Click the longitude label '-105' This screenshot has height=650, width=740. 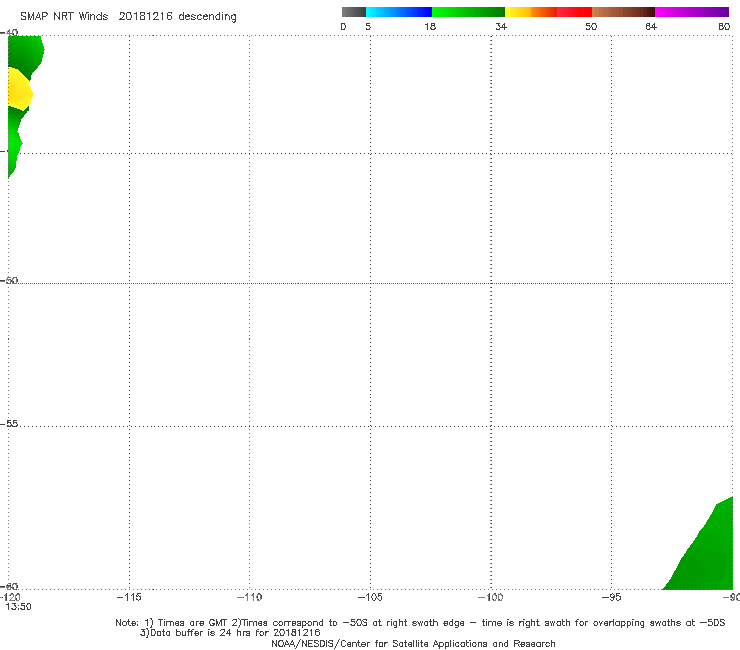click(370, 597)
